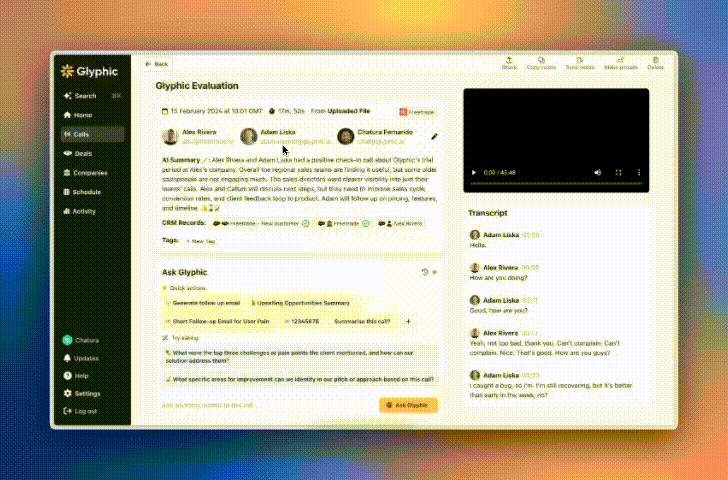Run Upselling Opportunities Summary quick action

300,303
